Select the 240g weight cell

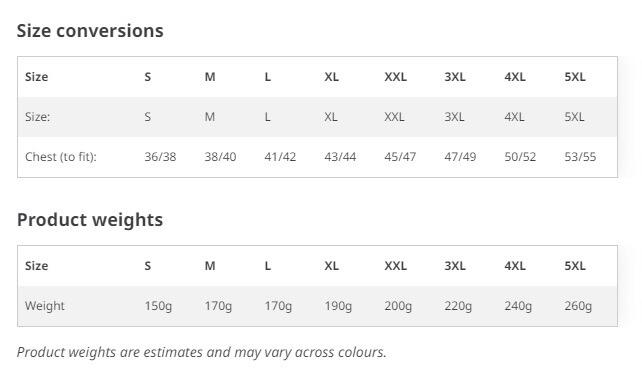point(518,306)
